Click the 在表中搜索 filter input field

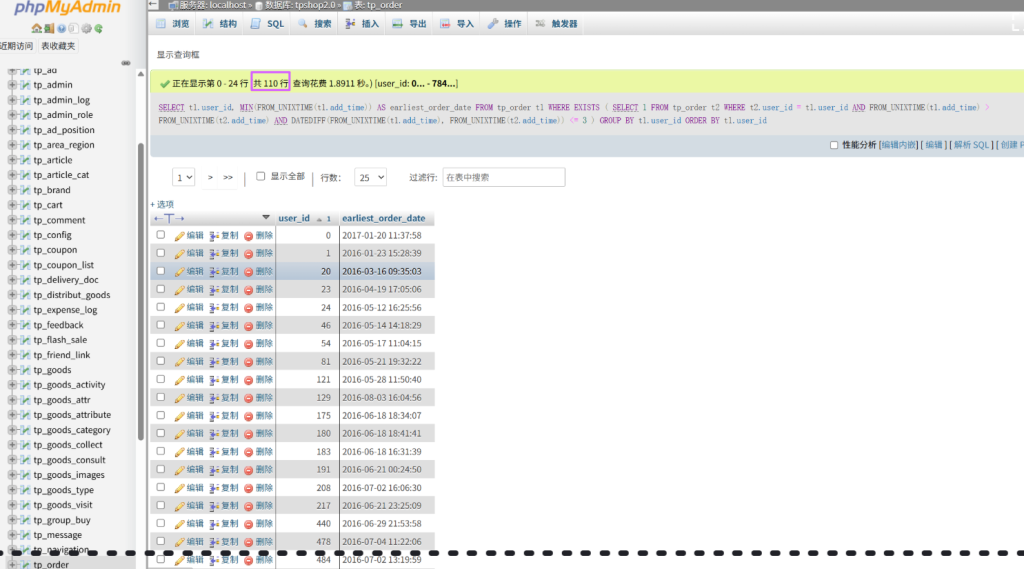pyautogui.click(x=503, y=177)
